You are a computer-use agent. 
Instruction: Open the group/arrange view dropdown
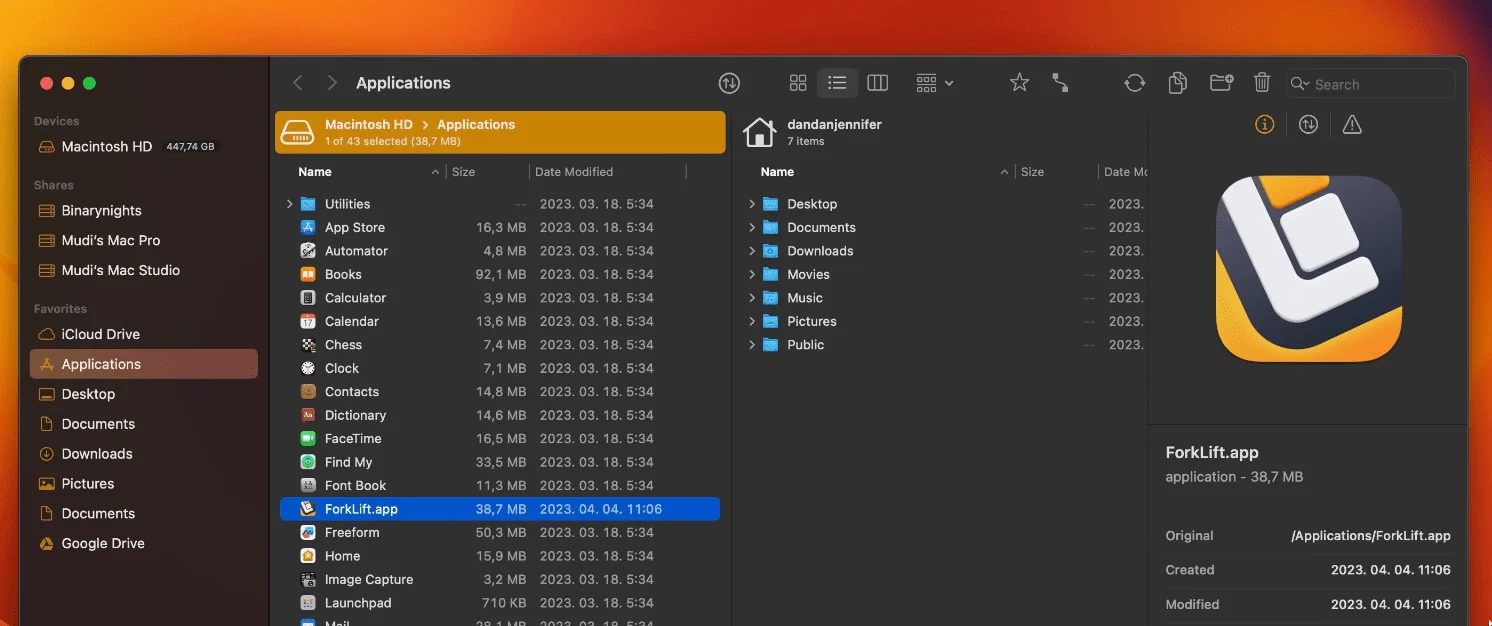(x=934, y=83)
